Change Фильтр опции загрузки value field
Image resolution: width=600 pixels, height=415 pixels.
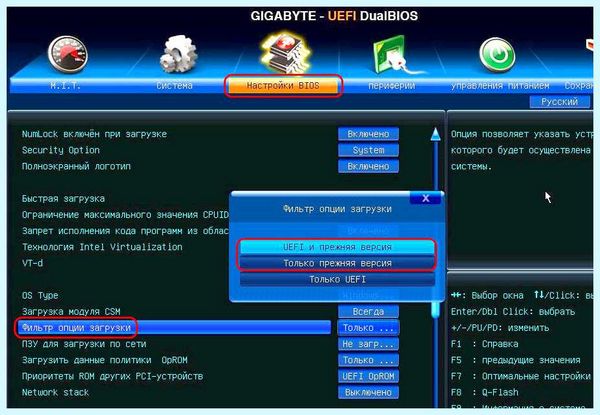click(x=368, y=328)
